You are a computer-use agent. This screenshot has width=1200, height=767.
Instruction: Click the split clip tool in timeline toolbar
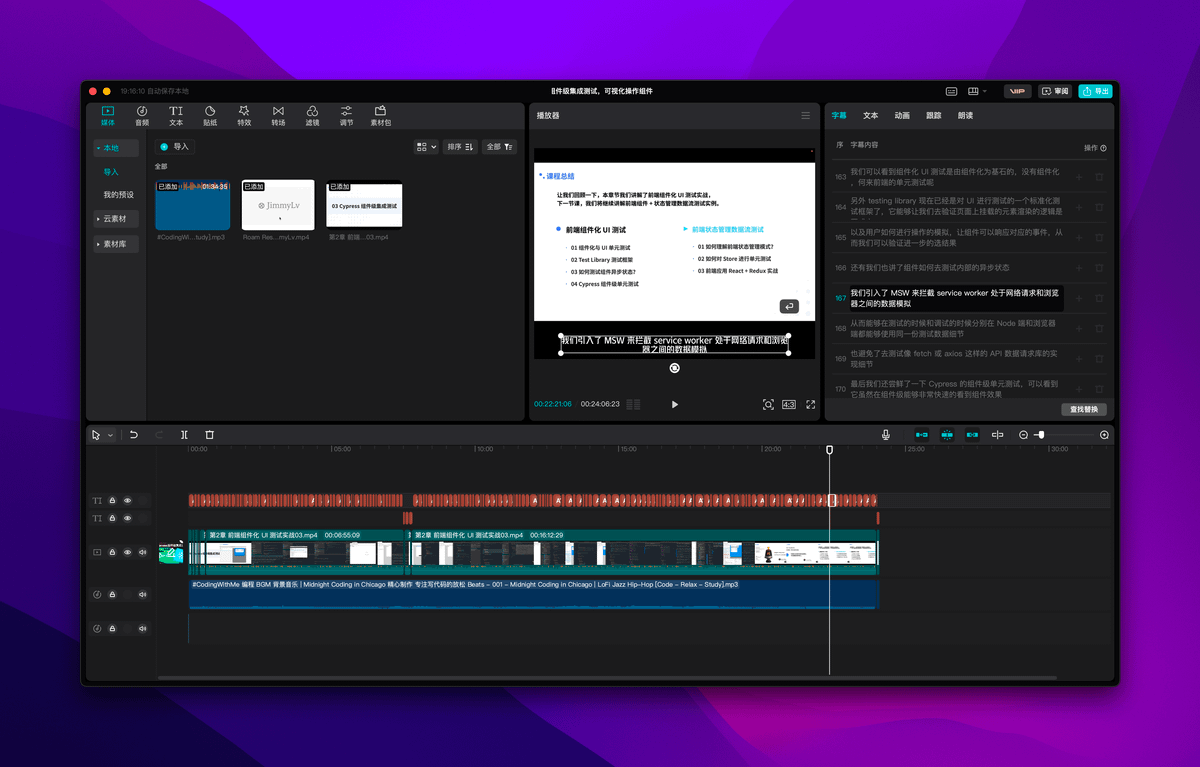coord(184,435)
